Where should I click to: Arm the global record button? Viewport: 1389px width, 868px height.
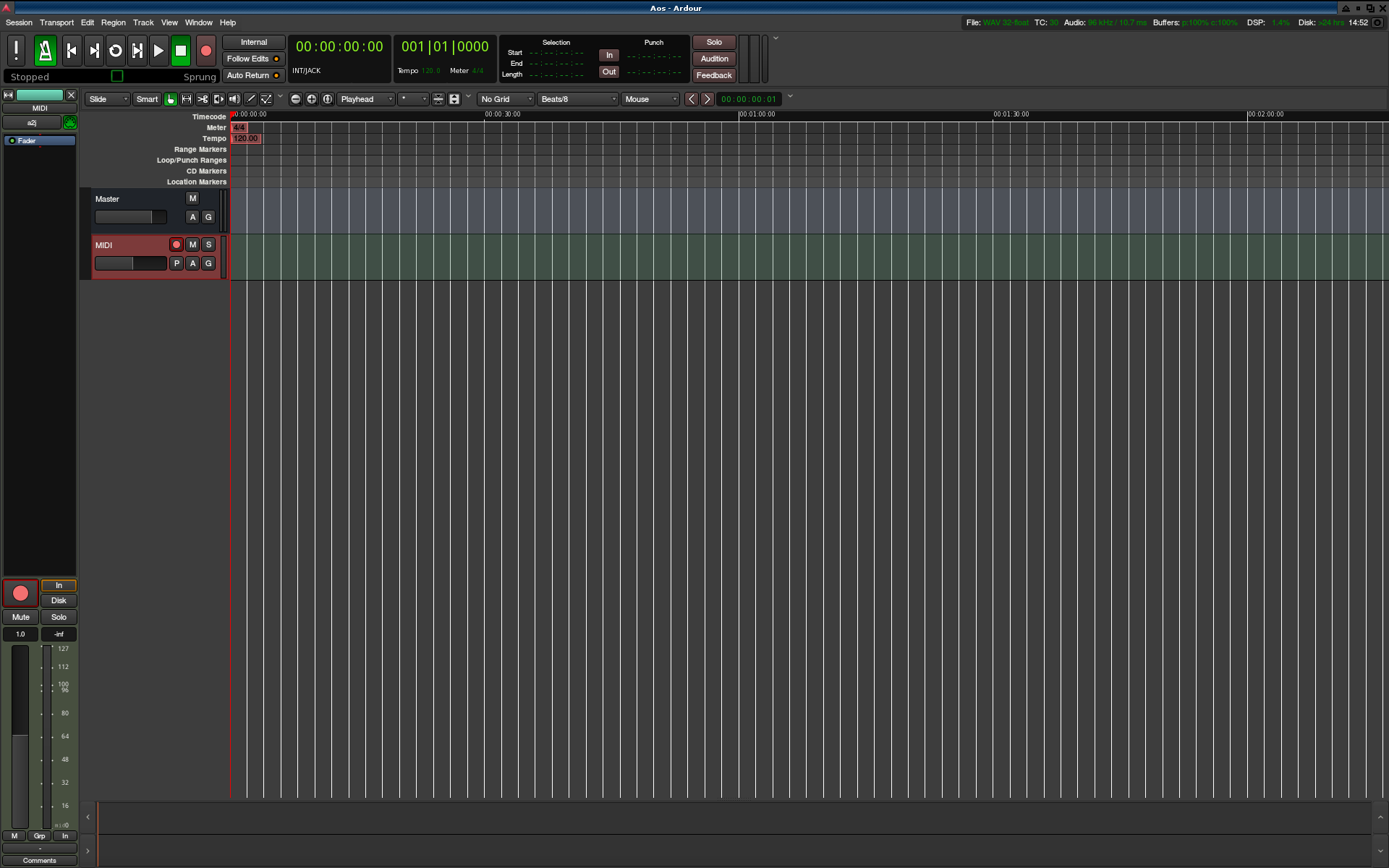206,51
